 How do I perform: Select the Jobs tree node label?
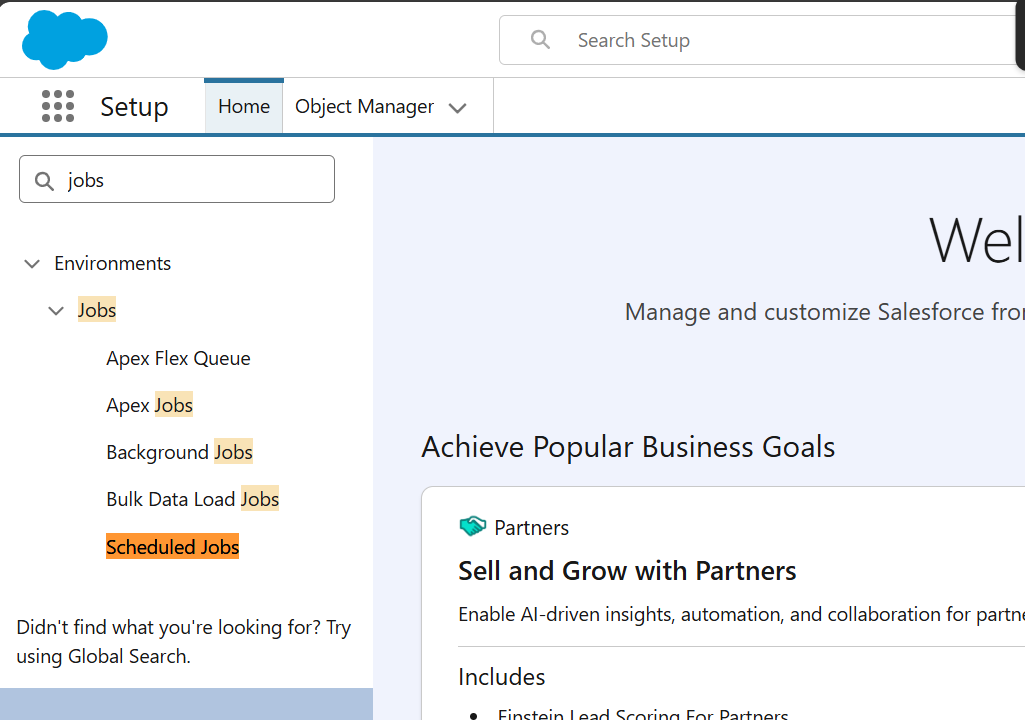coord(97,311)
